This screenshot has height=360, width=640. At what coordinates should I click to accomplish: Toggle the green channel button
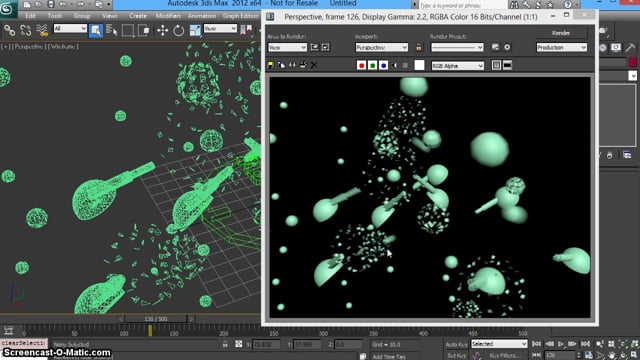[x=372, y=65]
